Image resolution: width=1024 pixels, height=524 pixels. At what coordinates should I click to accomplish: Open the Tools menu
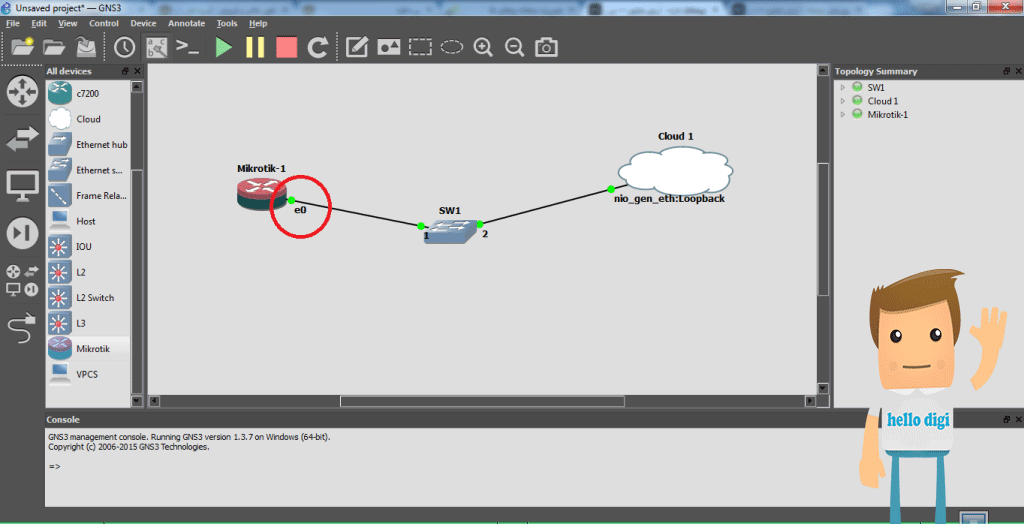tap(227, 23)
